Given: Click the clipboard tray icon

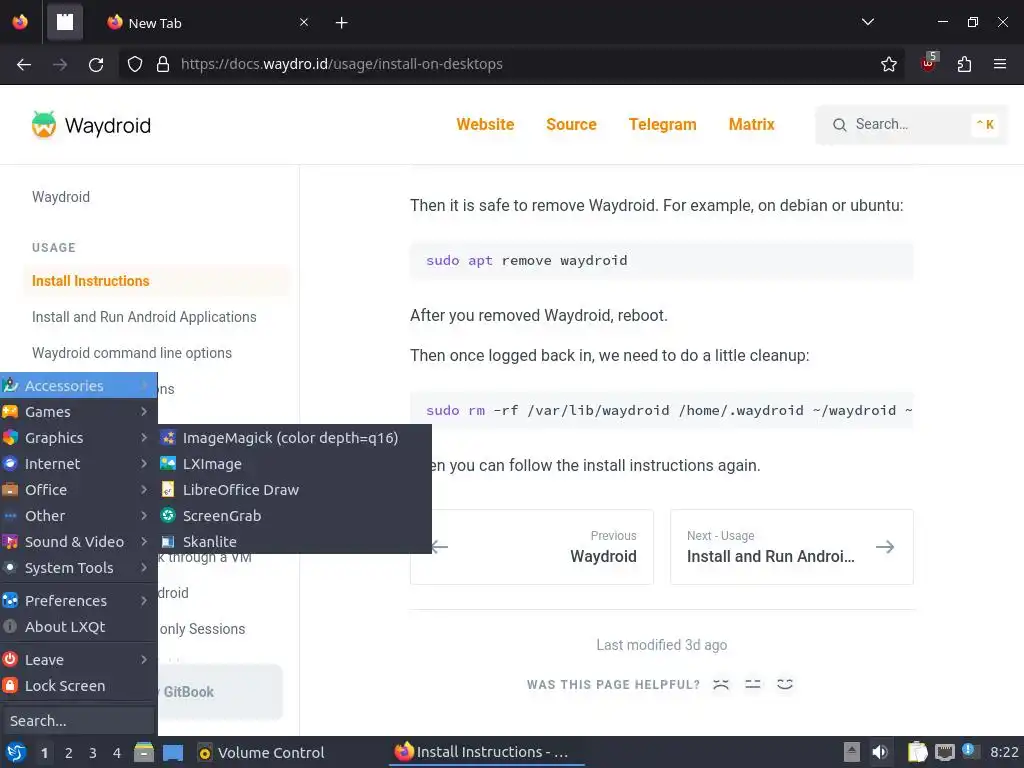Looking at the screenshot, I should point(917,752).
